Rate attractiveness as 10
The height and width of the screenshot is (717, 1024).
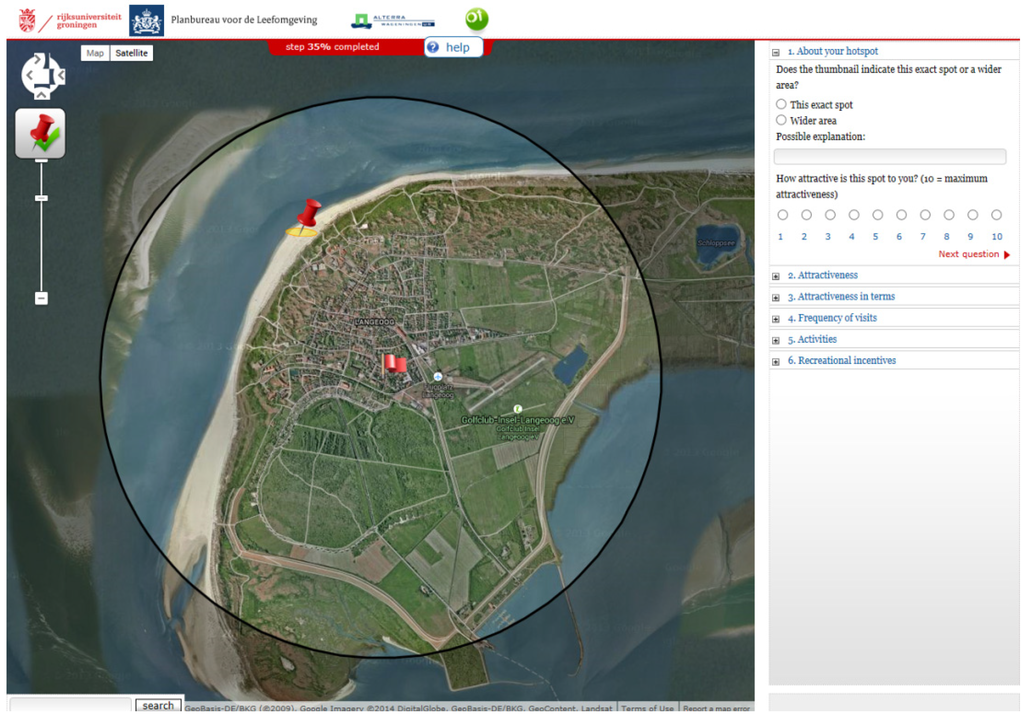996,215
